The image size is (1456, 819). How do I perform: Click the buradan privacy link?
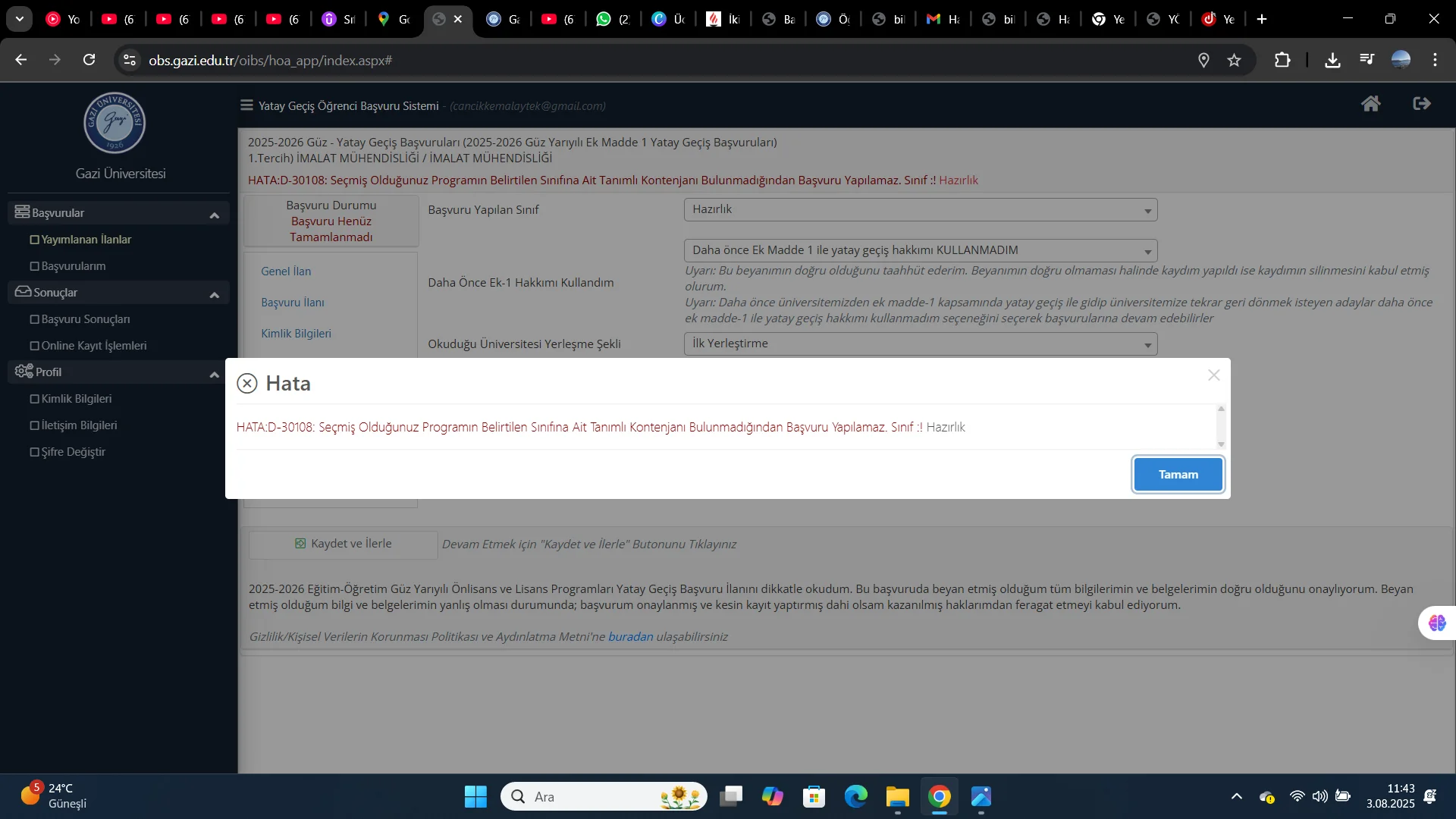pos(630,637)
